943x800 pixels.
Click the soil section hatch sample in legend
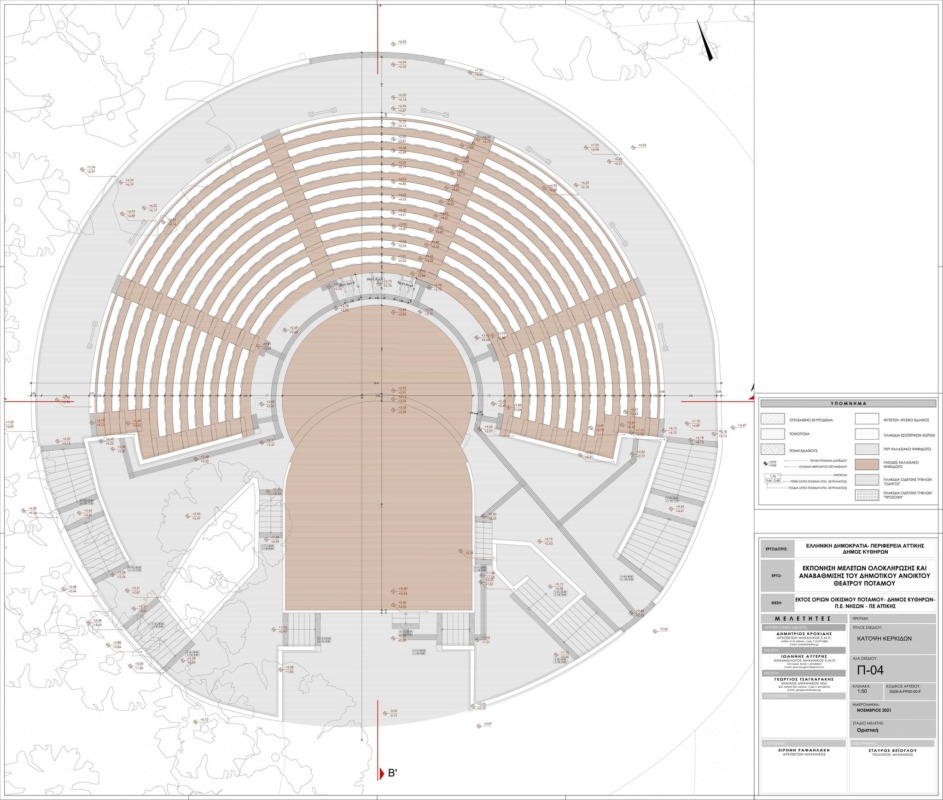[x=773, y=450]
